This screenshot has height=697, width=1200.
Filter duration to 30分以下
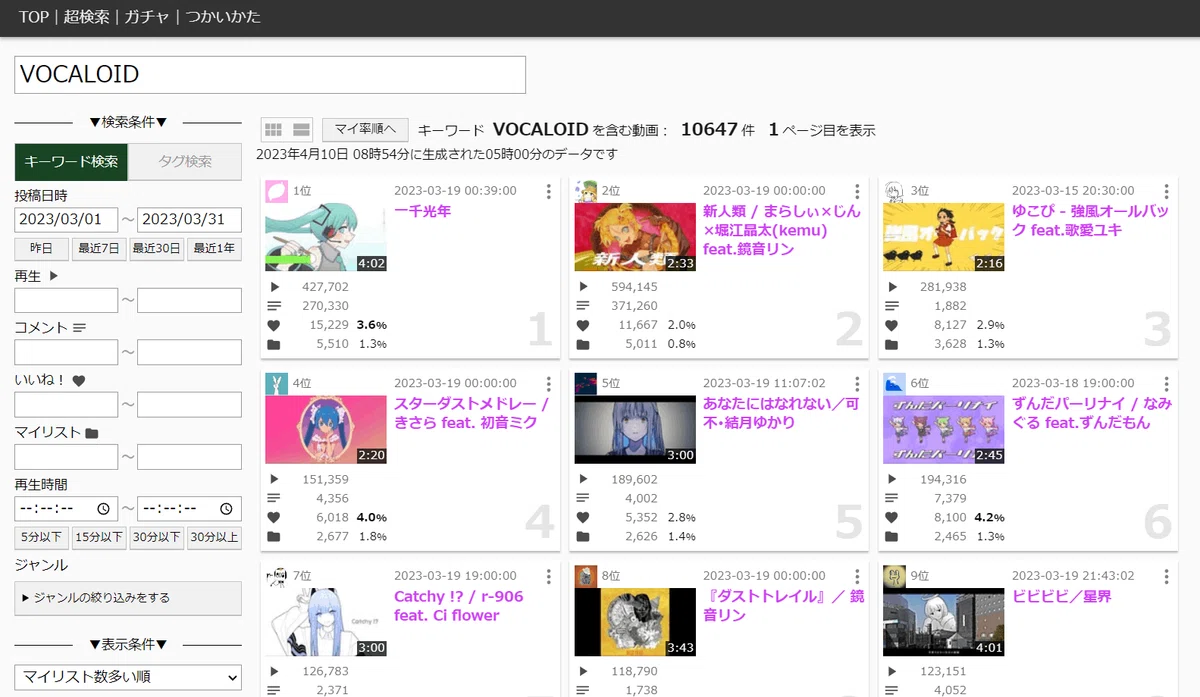click(x=157, y=538)
